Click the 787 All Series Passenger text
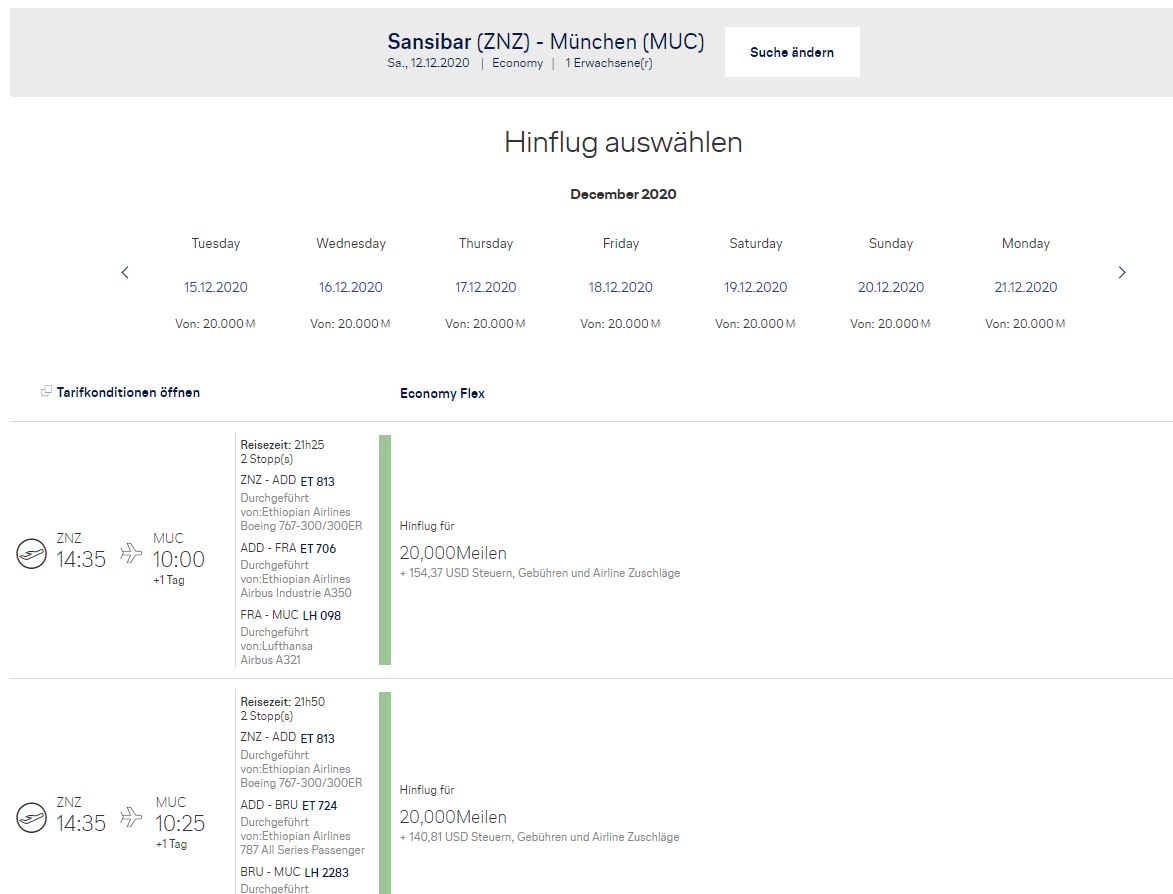 click(302, 850)
